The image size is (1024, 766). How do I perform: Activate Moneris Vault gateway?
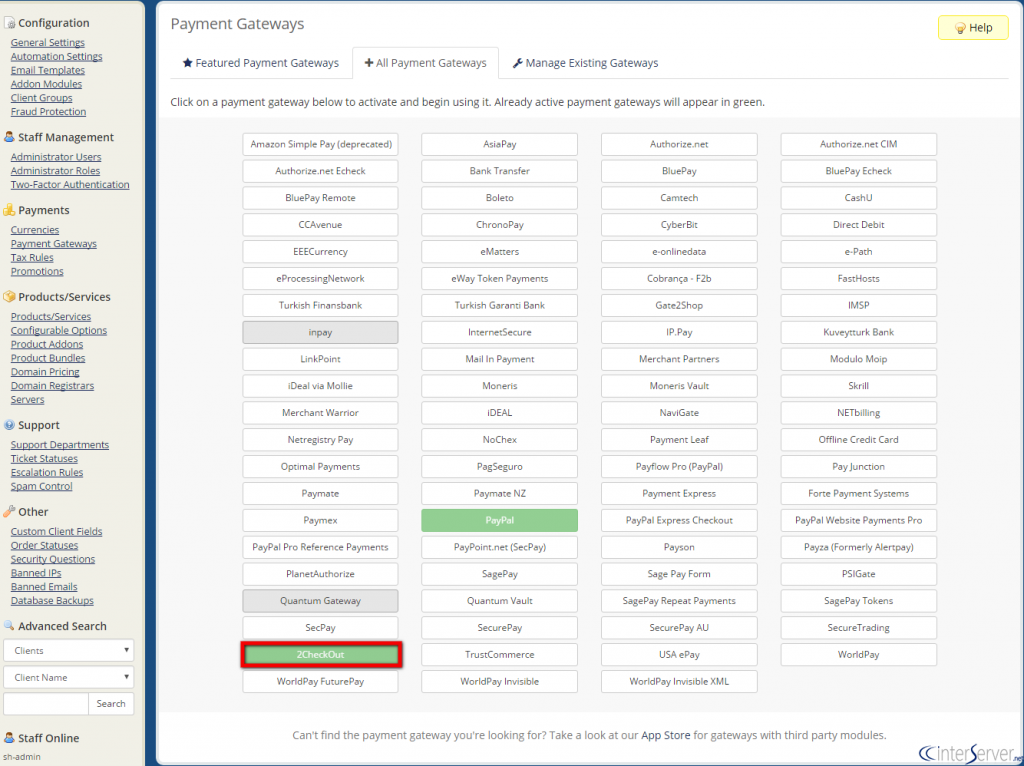pos(679,386)
